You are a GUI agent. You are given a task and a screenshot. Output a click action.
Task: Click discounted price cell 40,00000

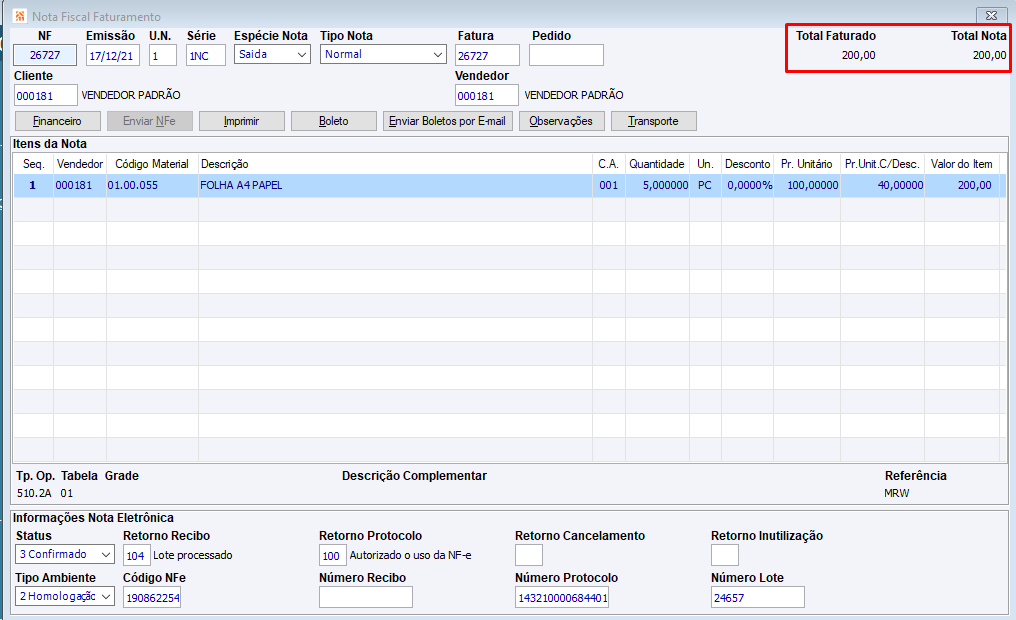tap(883, 185)
